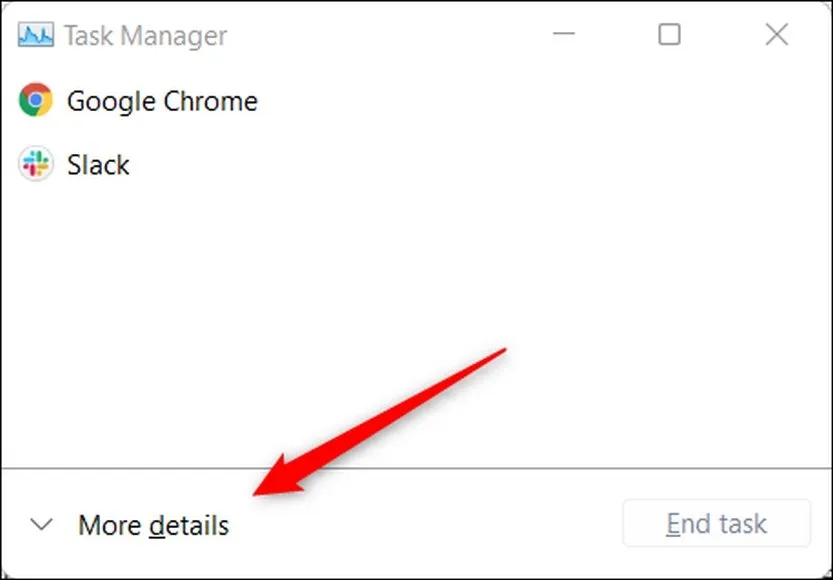This screenshot has width=833, height=580.
Task: Select the Google Chrome name text
Action: [x=162, y=101]
